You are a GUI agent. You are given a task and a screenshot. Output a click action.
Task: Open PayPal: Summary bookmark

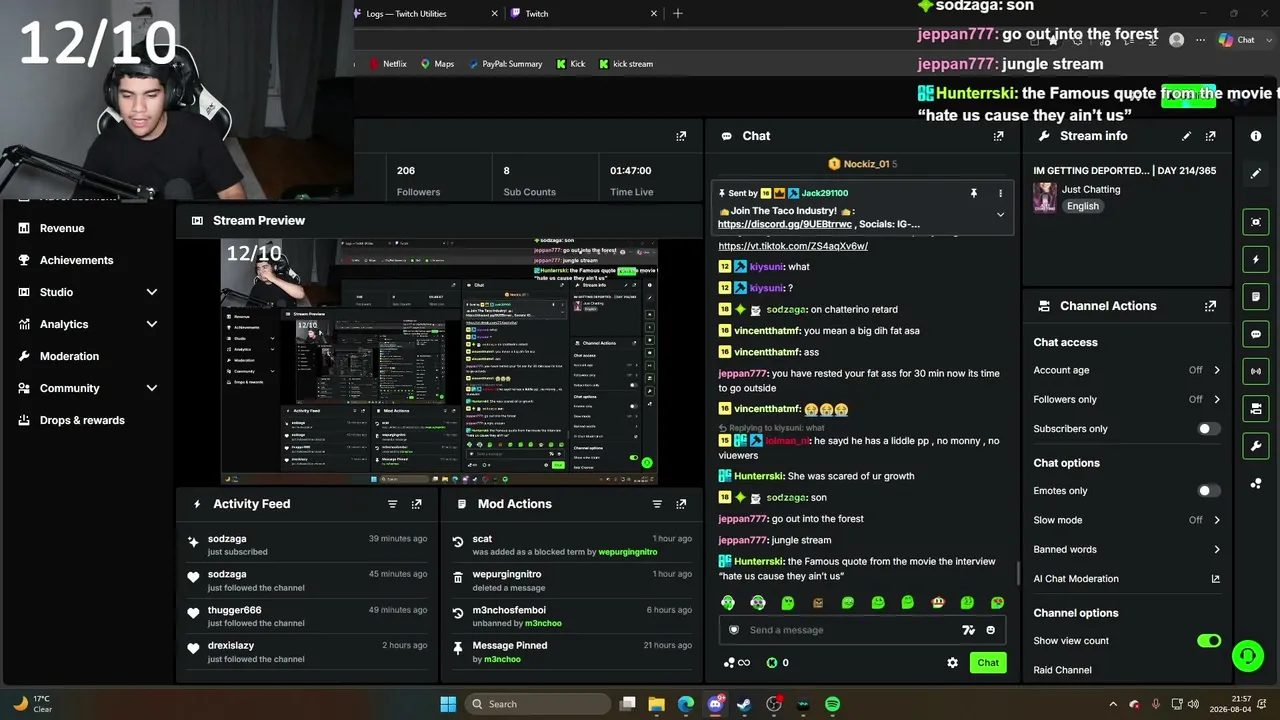[504, 64]
